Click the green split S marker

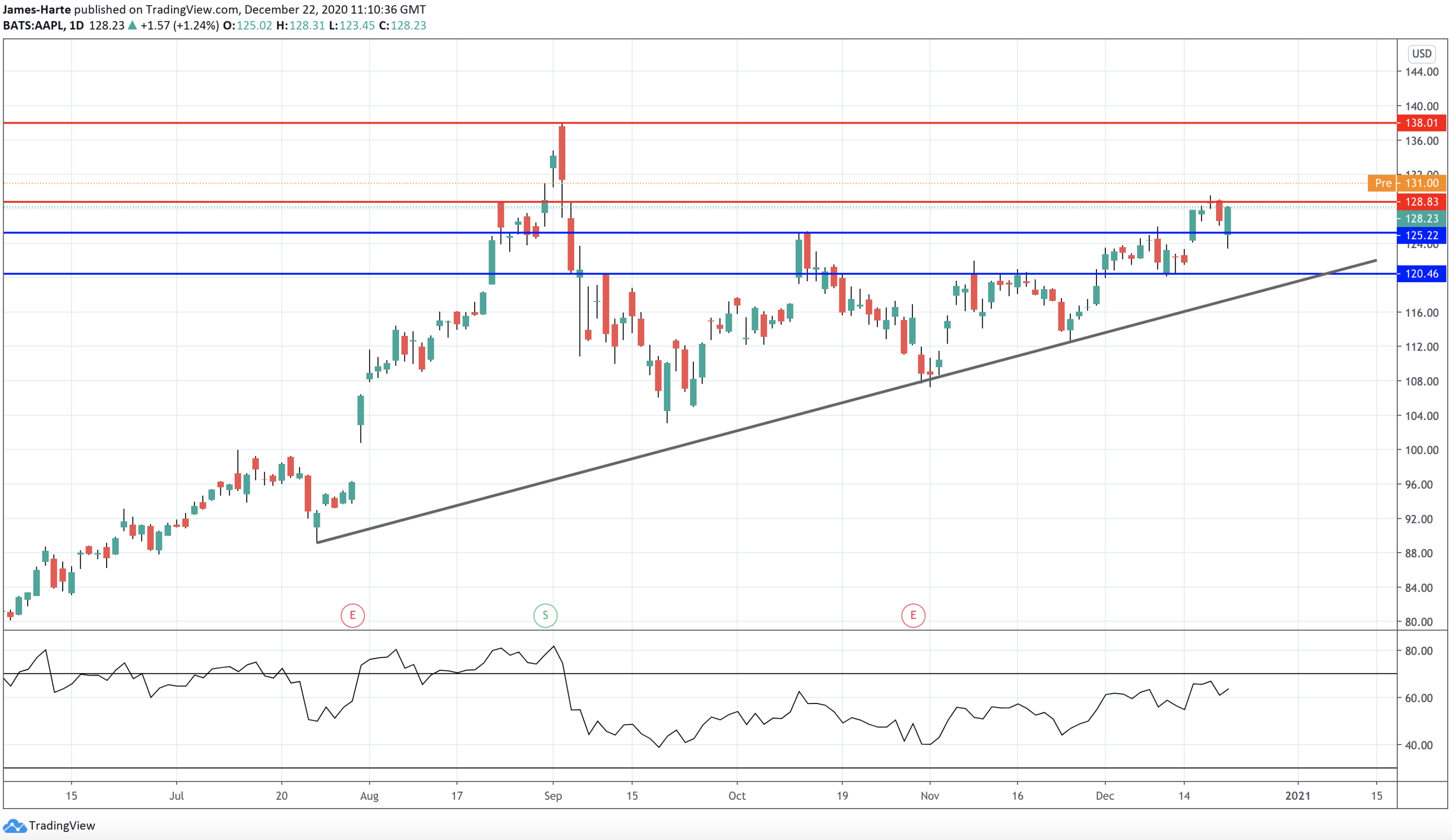545,615
